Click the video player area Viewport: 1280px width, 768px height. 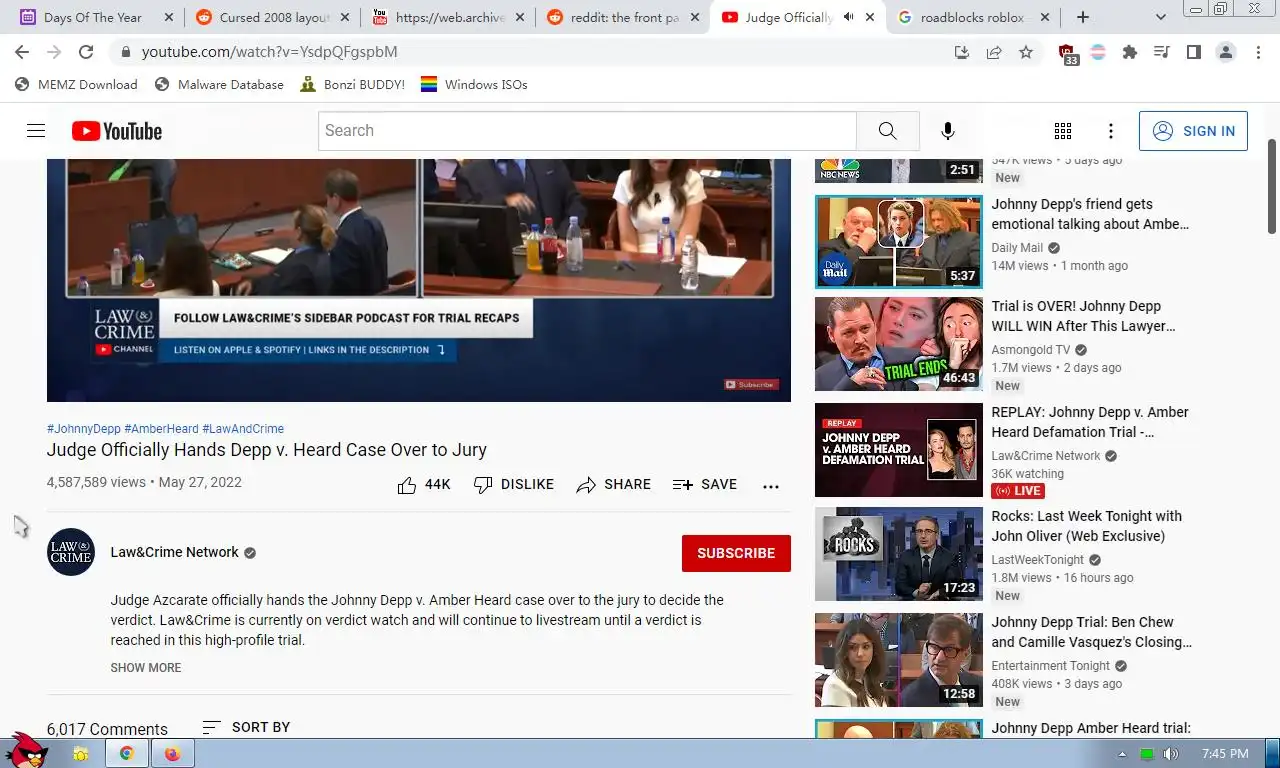click(418, 280)
